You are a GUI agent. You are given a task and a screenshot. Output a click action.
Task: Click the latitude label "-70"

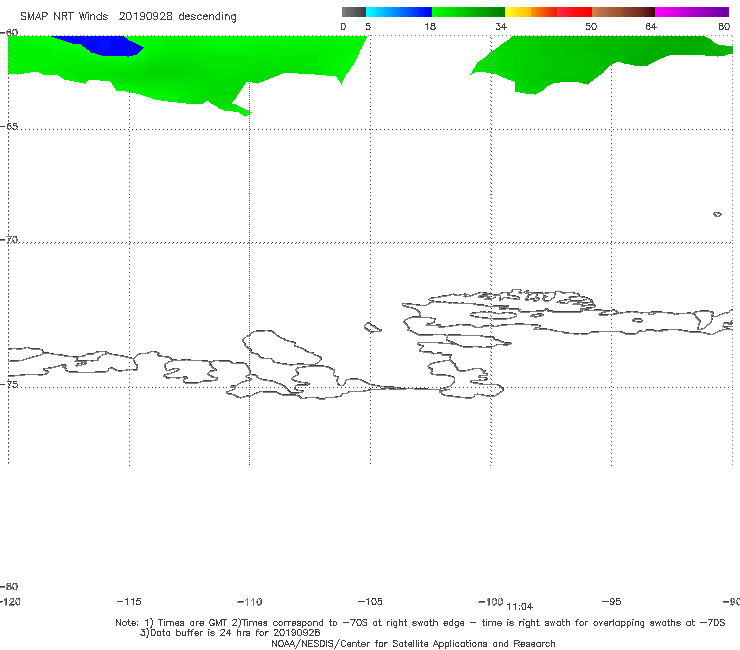point(9,240)
